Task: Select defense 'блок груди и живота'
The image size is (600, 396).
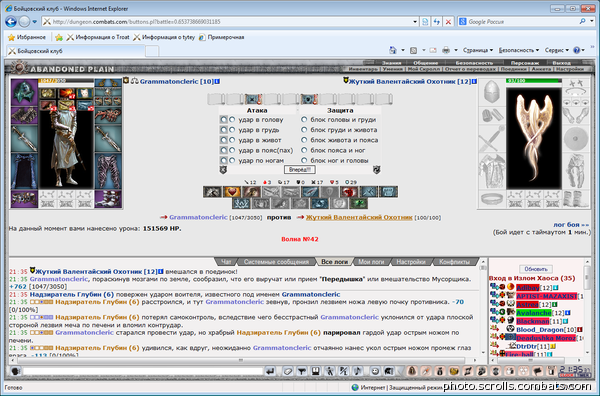Action: [x=304, y=130]
